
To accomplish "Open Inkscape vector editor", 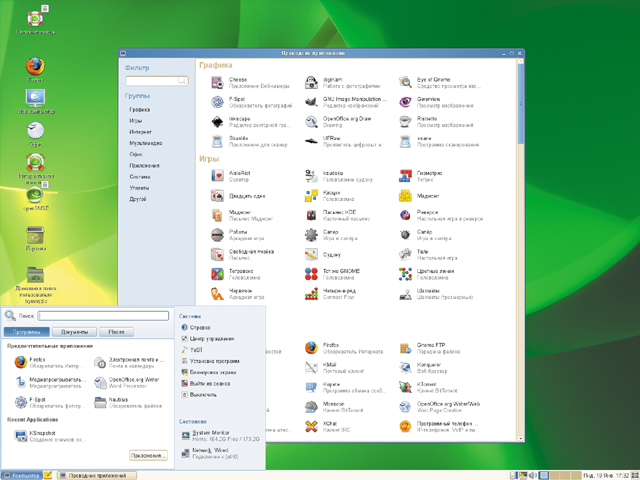I will (x=250, y=122).
